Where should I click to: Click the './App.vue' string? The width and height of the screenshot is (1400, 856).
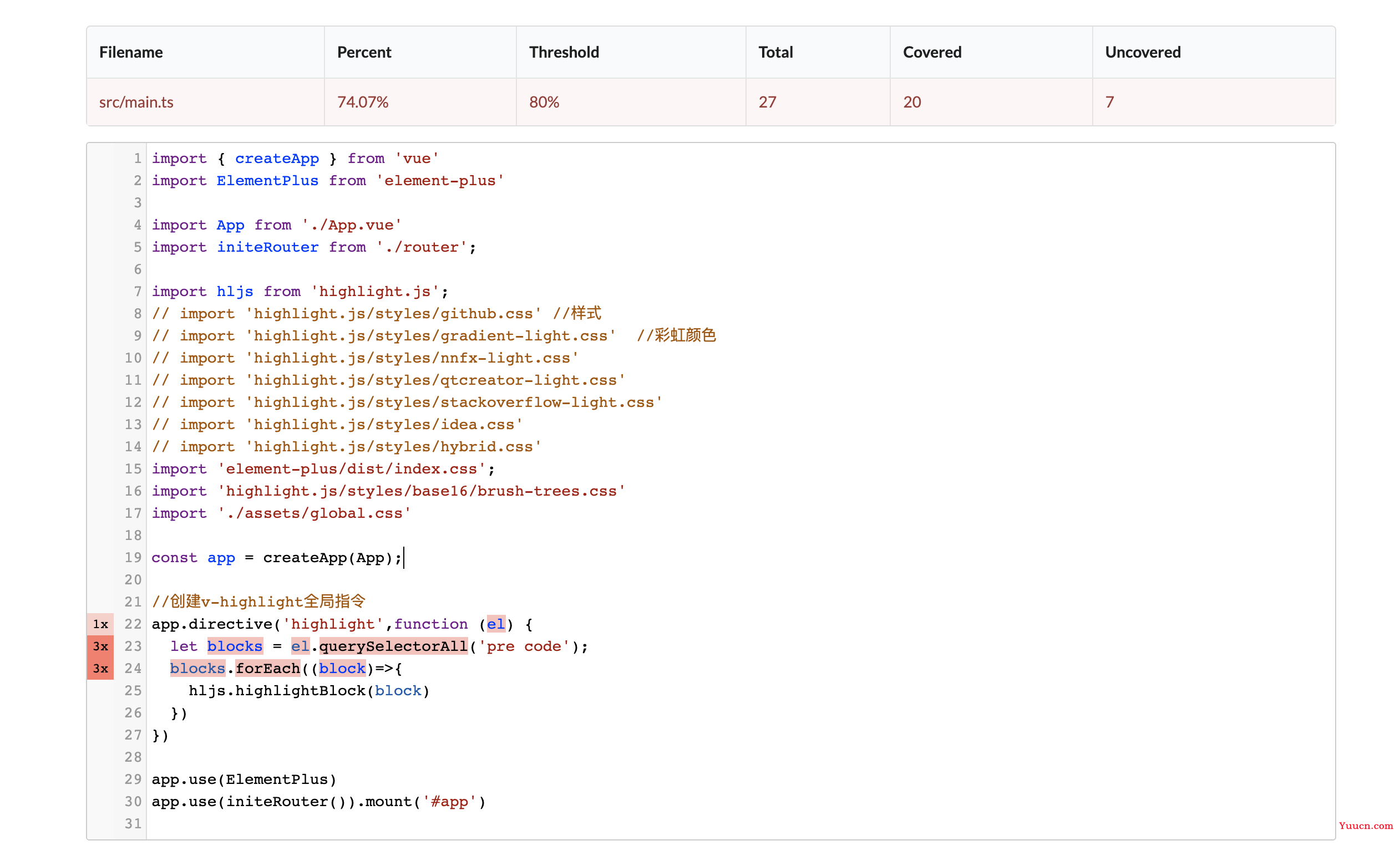(x=352, y=225)
